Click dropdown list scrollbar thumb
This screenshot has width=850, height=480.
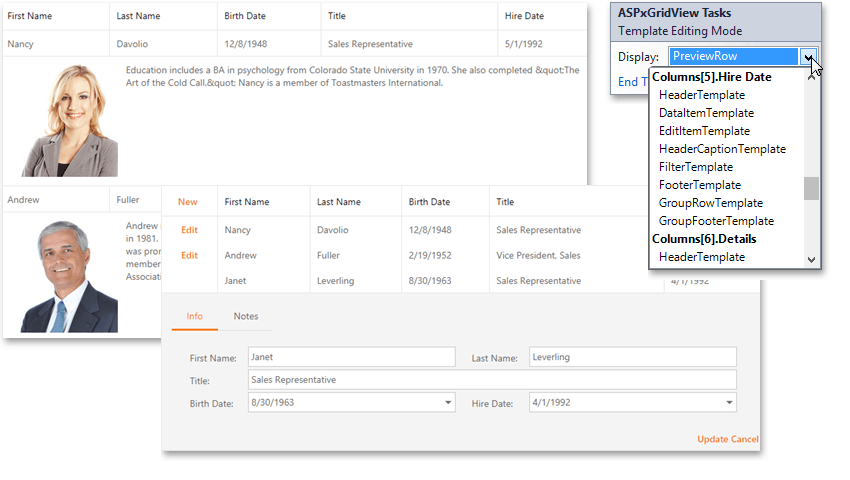[x=811, y=189]
